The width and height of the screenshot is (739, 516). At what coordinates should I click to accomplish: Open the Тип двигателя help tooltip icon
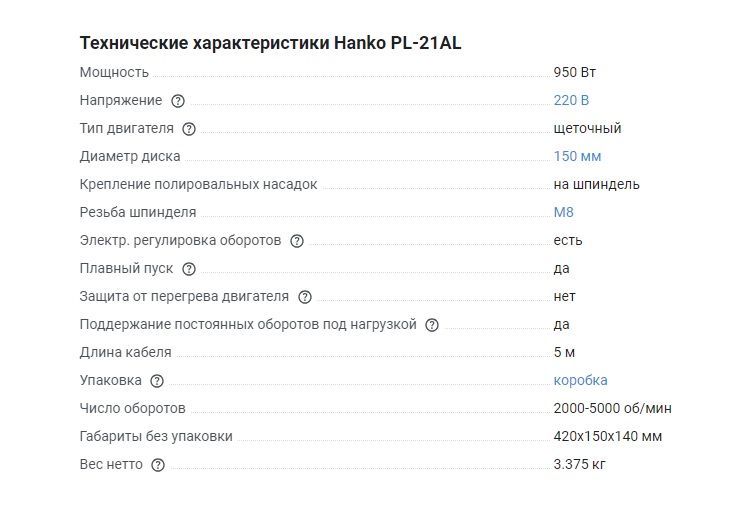click(189, 129)
